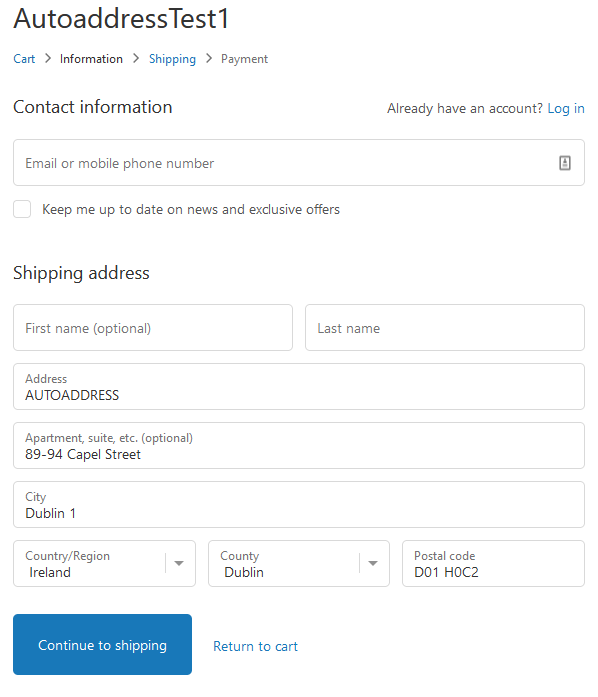Click the Log in link
This screenshot has width=598, height=697.
click(566, 108)
